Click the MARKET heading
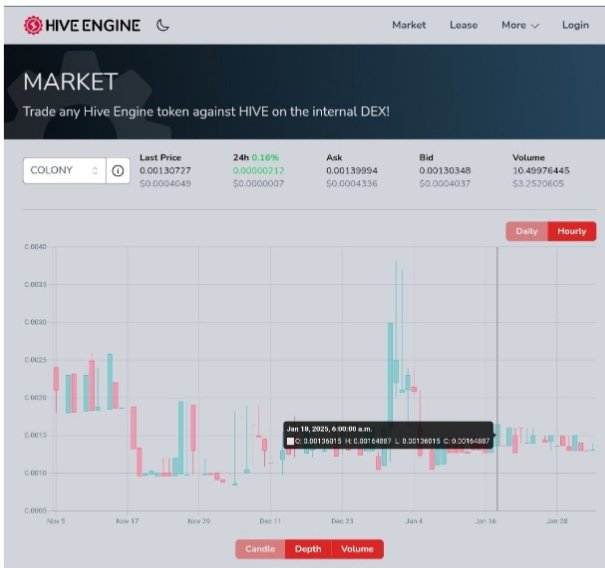The height and width of the screenshot is (568, 605). coord(70,82)
